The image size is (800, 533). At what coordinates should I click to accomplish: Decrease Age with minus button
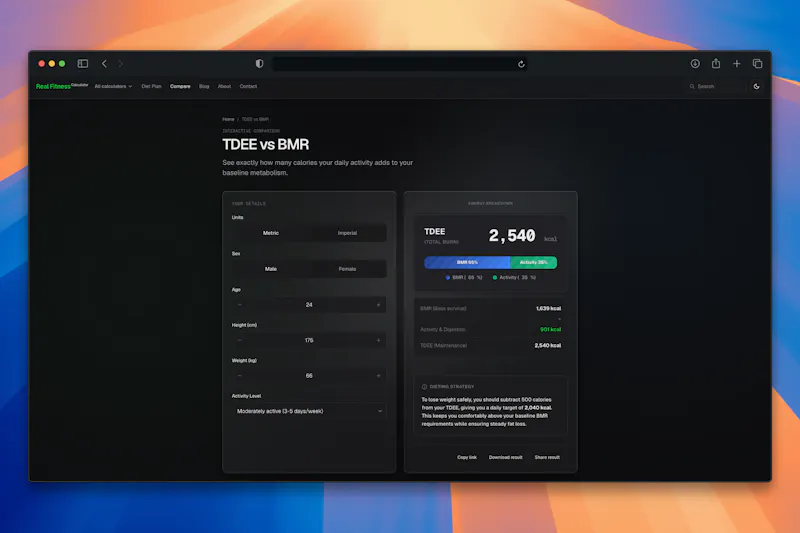click(x=240, y=304)
